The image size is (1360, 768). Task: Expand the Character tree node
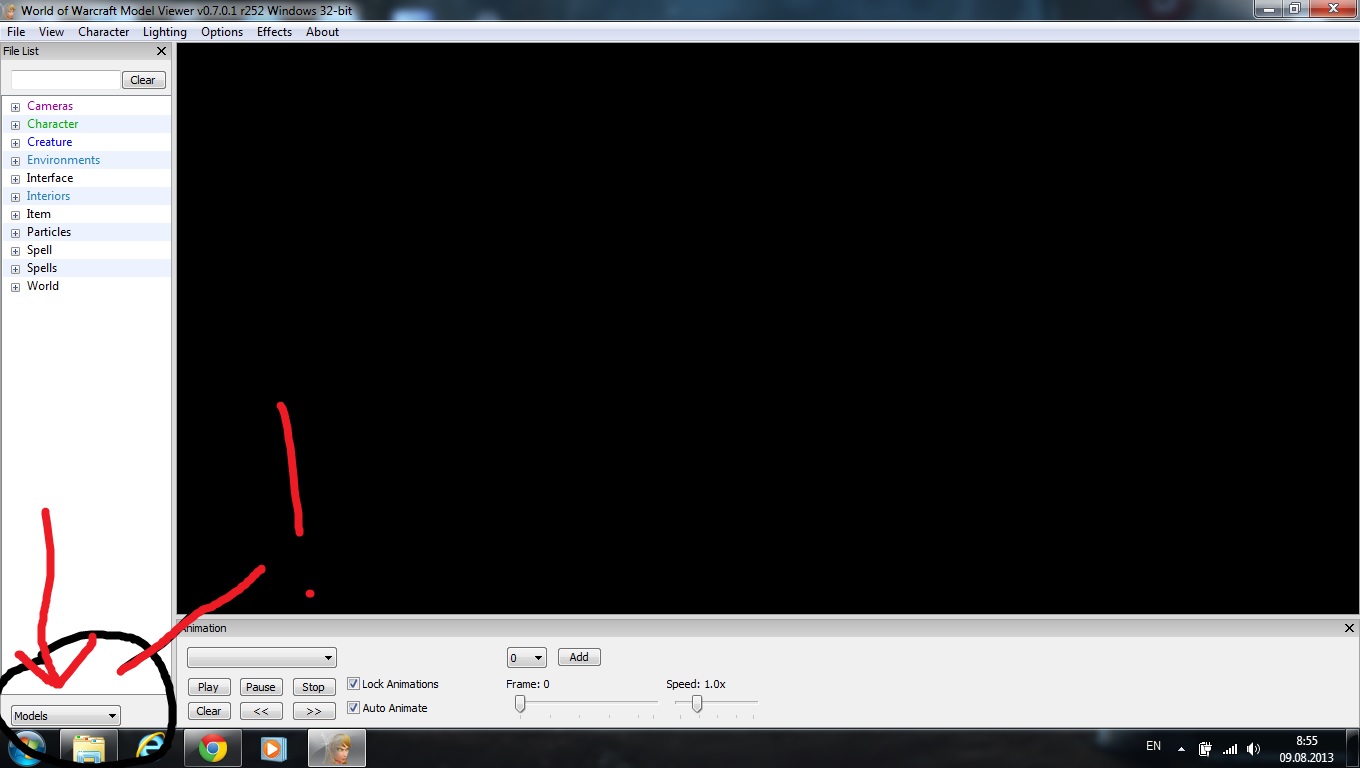tap(16, 125)
